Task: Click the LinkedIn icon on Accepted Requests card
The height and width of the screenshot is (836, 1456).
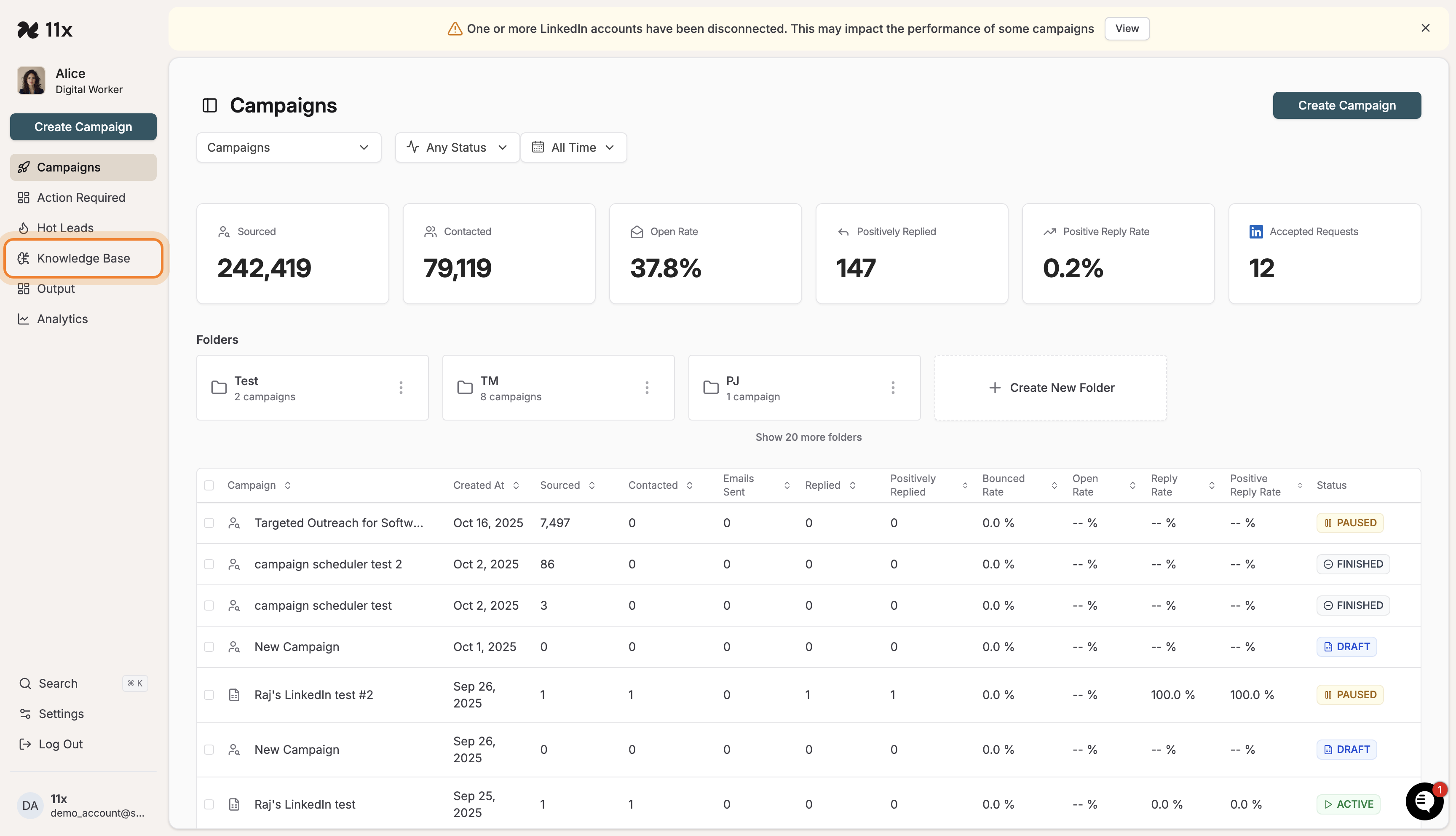Action: 1256,231
